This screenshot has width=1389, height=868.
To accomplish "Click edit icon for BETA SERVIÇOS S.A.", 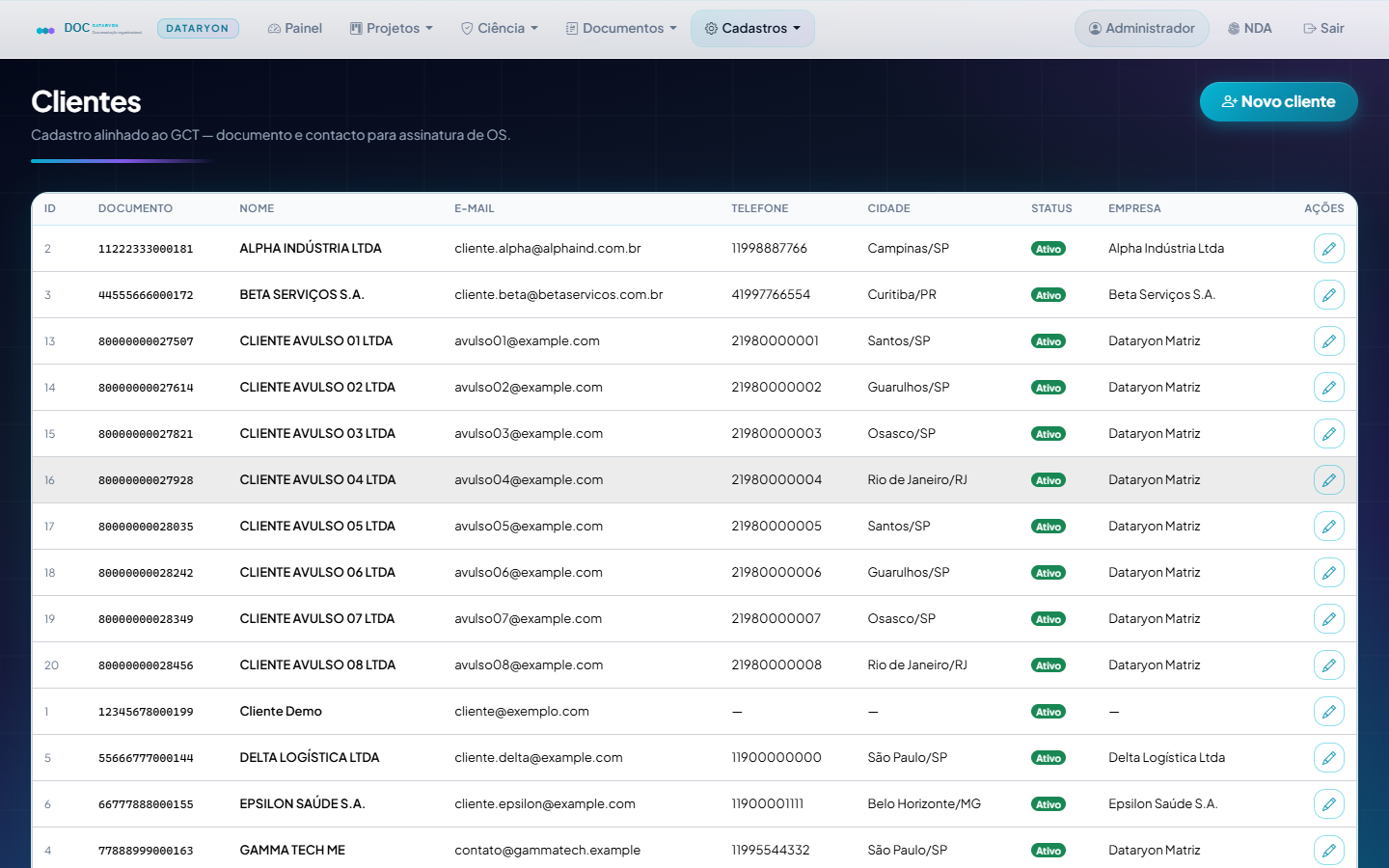I will click(x=1328, y=295).
